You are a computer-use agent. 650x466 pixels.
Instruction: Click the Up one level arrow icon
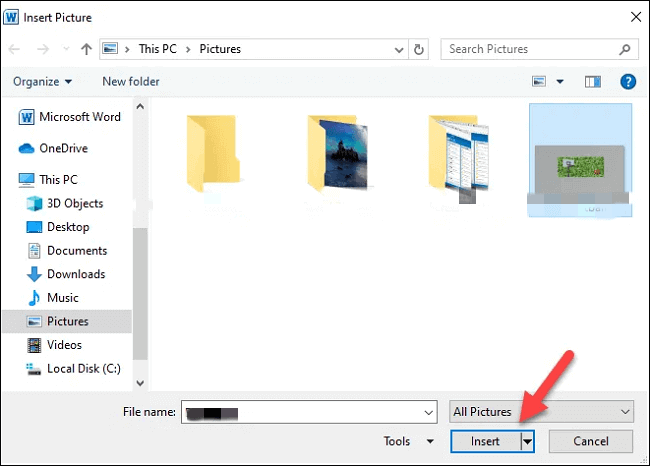tap(86, 48)
